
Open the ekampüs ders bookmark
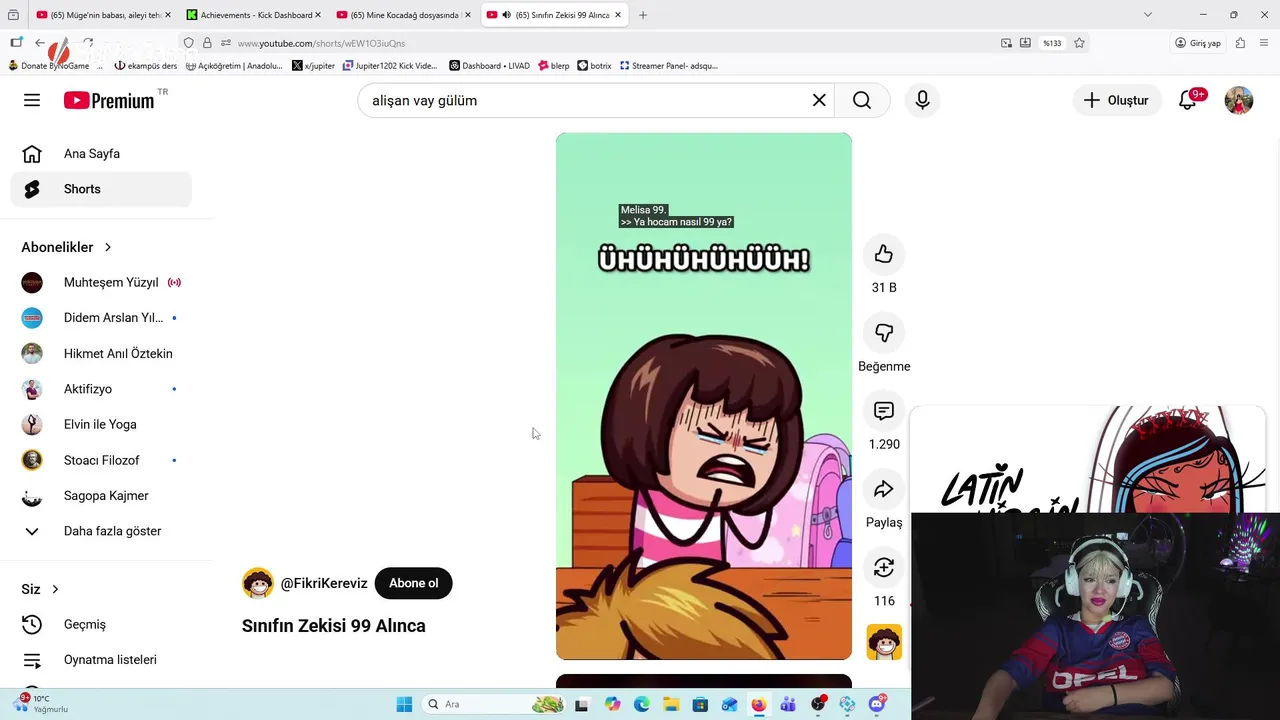point(146,66)
